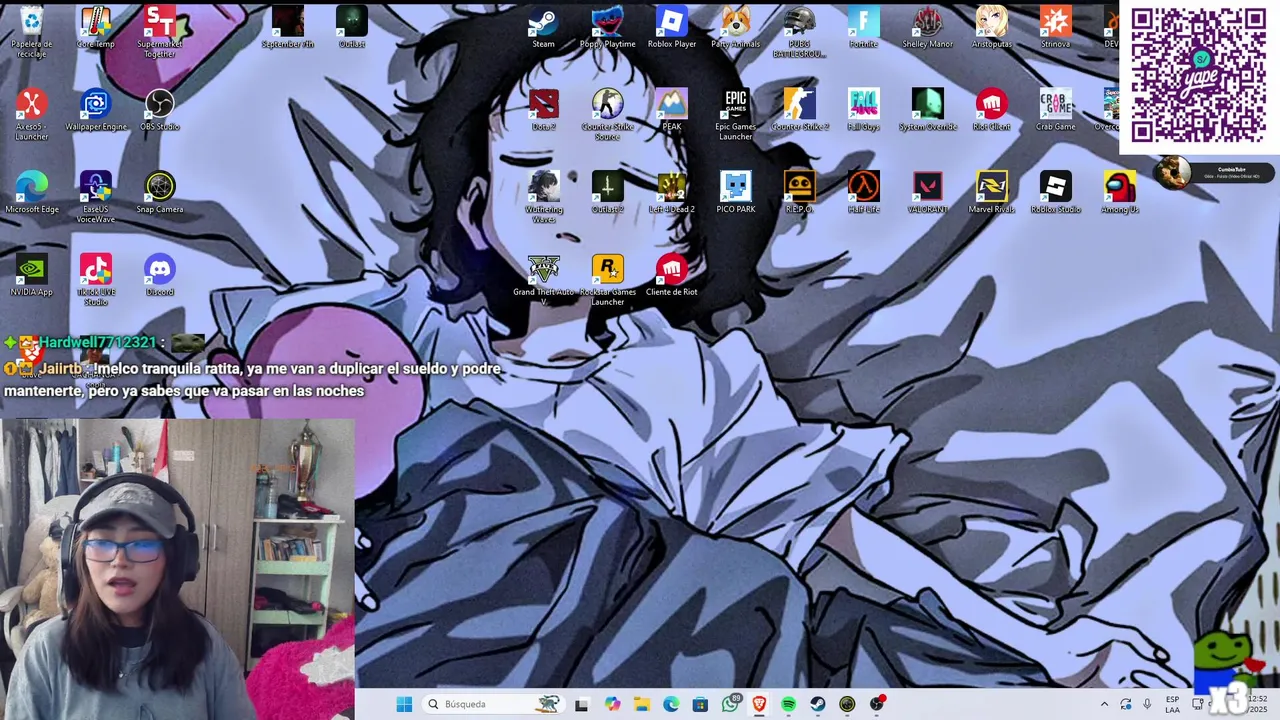Open the Roblox Player shortcut
The width and height of the screenshot is (1280, 720).
(x=671, y=28)
